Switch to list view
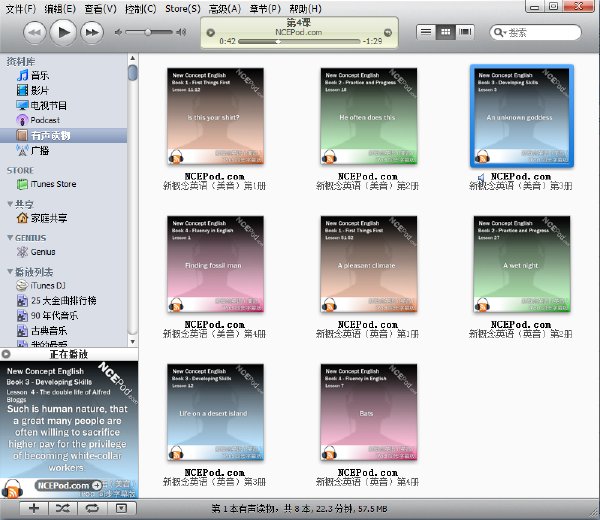Viewport: 600px width, 520px height. [x=426, y=32]
